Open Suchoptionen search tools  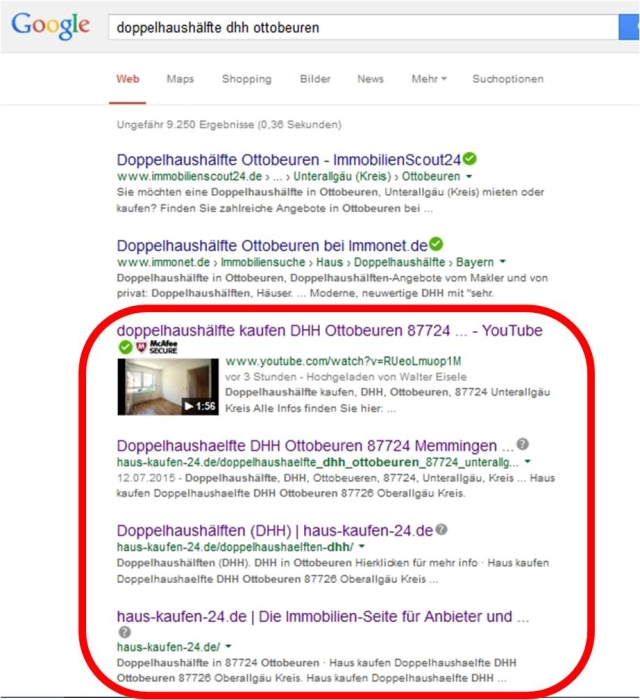tap(508, 79)
